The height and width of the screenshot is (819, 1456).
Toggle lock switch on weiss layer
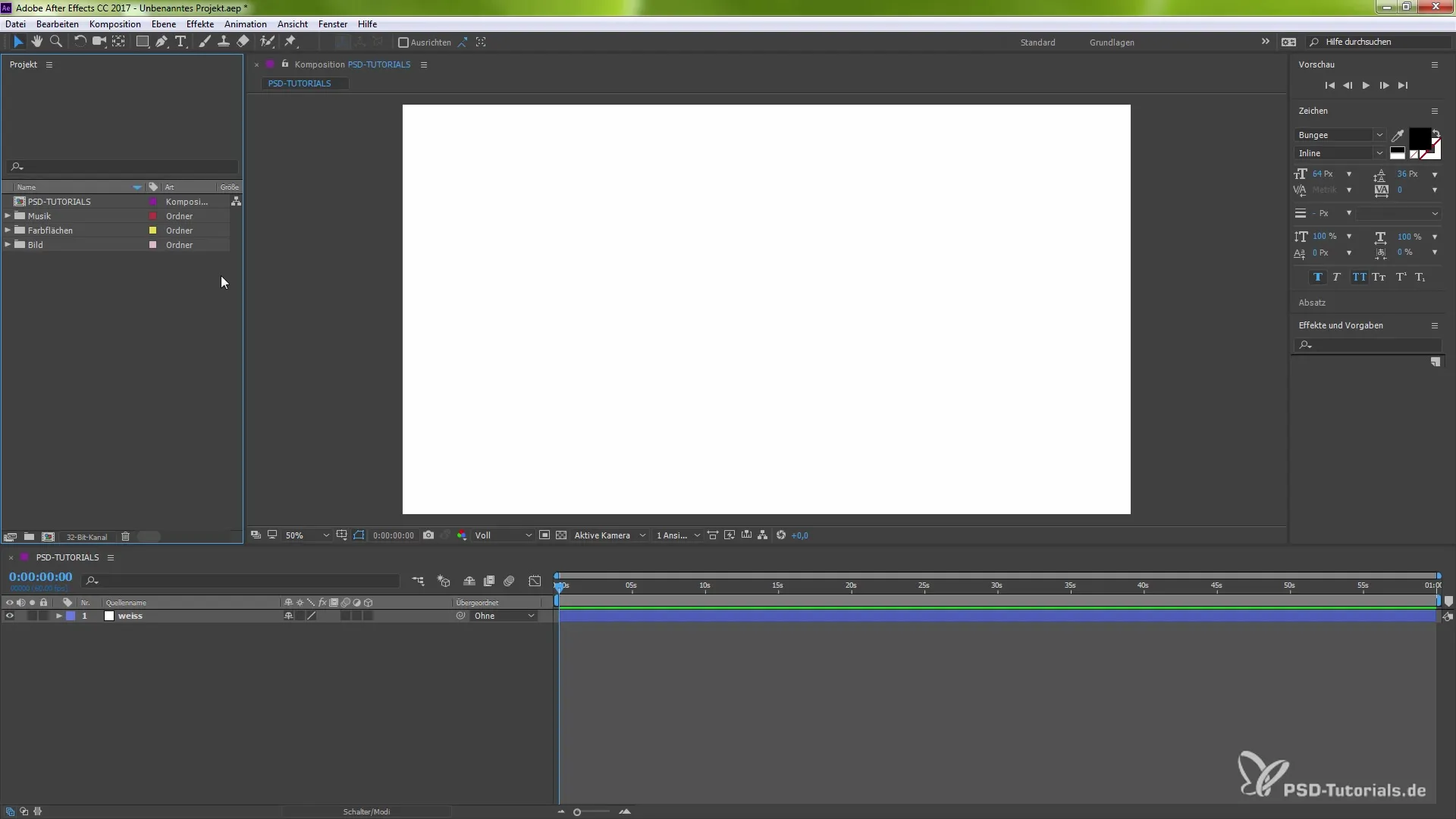pos(43,616)
